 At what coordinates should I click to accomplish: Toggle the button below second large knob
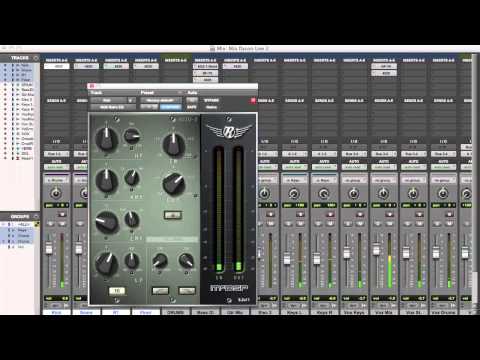pos(173,215)
